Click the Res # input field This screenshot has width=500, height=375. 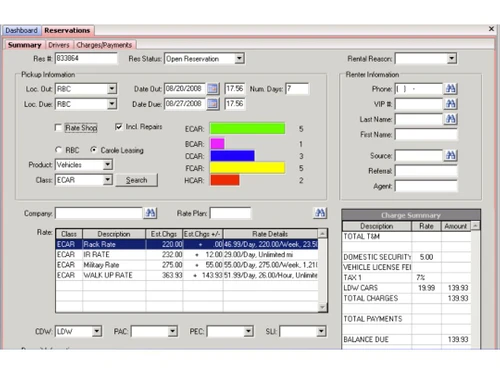[86, 58]
